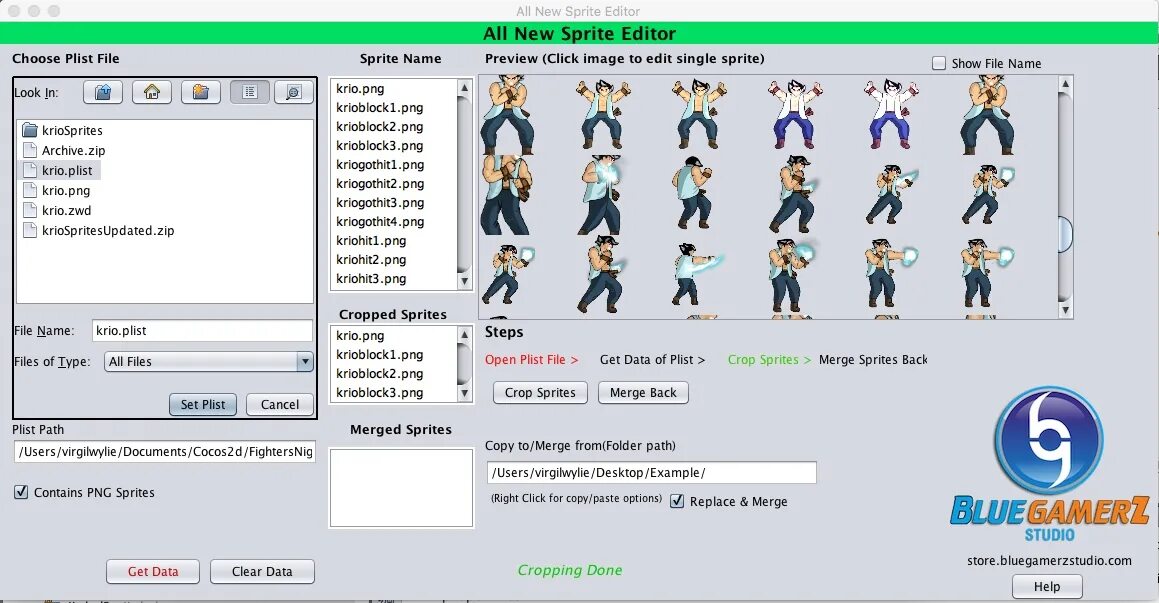Cropped Sprites list scroll down arrow
1159x603 pixels.
pos(464,394)
